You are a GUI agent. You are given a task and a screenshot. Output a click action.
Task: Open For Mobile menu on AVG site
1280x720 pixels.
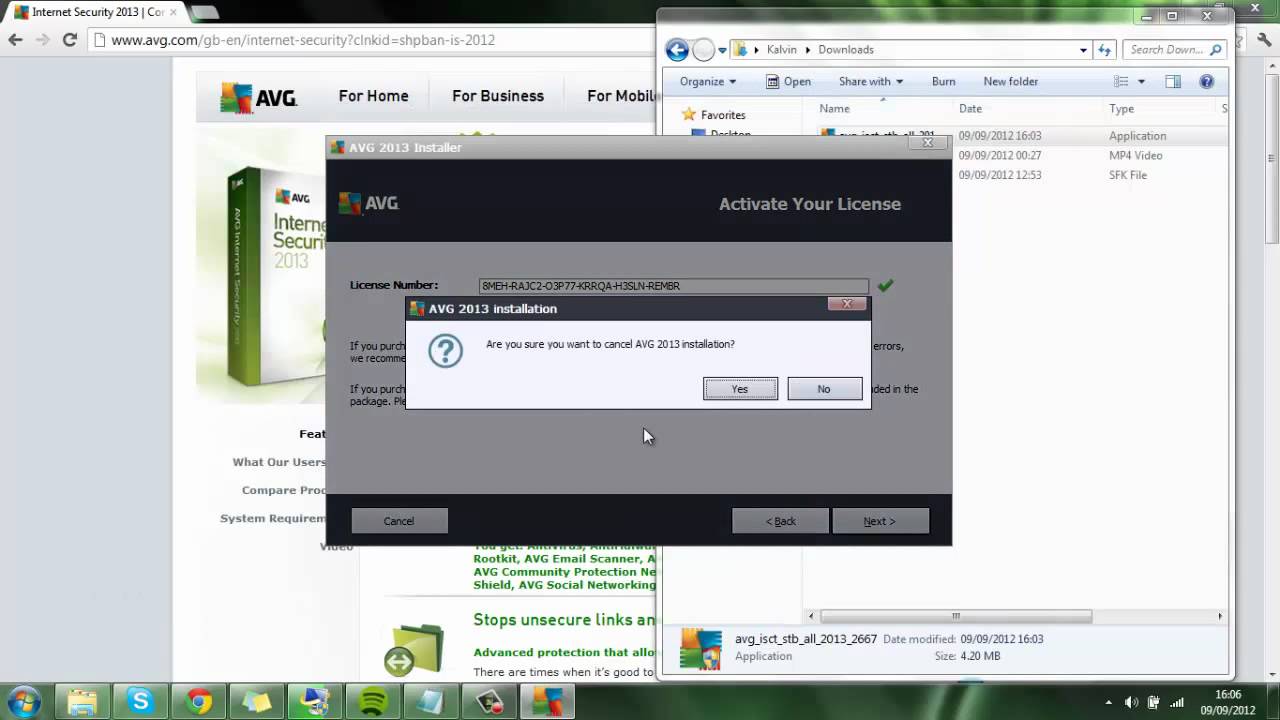click(622, 96)
